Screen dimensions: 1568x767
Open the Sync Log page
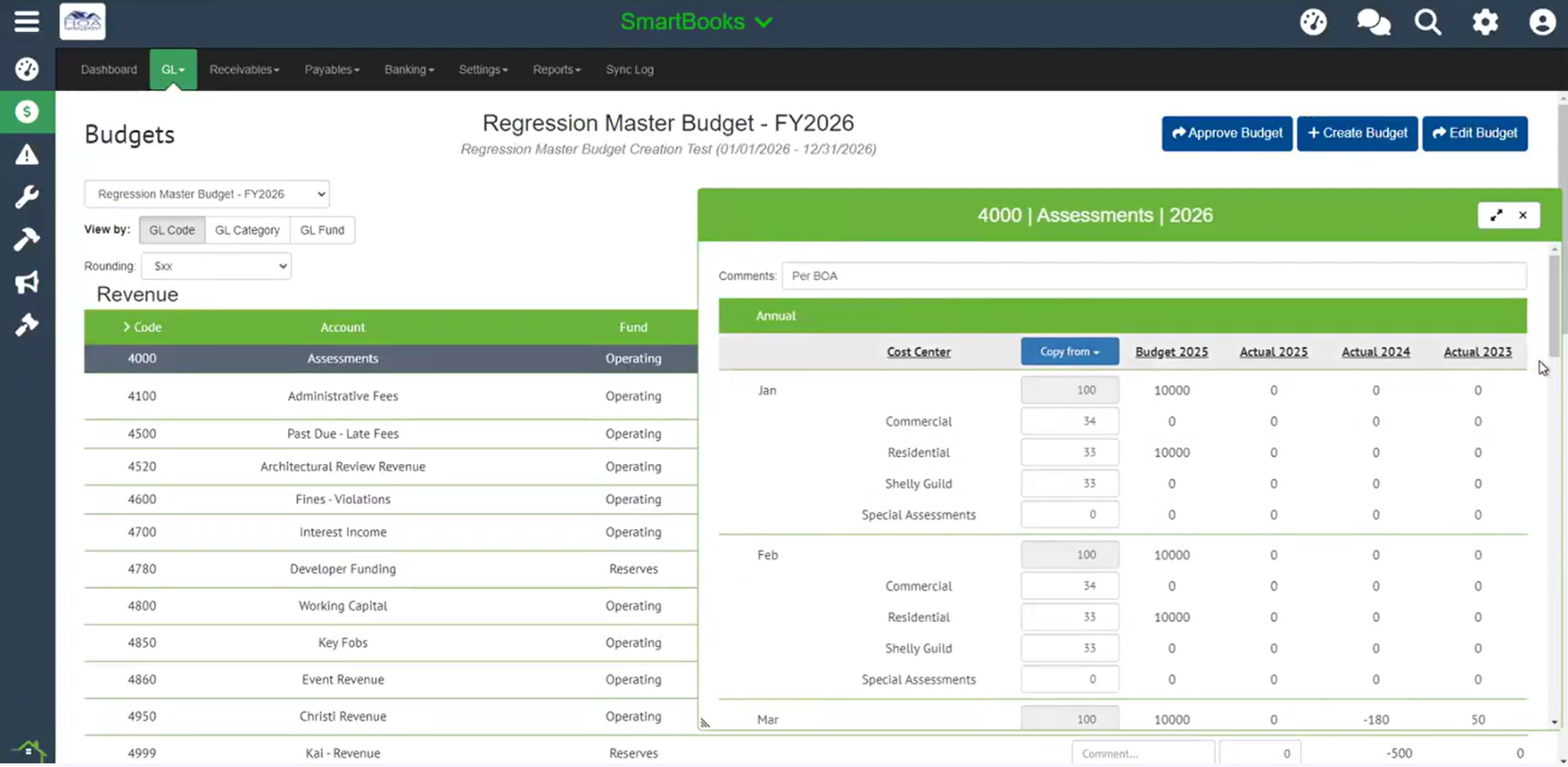[630, 69]
